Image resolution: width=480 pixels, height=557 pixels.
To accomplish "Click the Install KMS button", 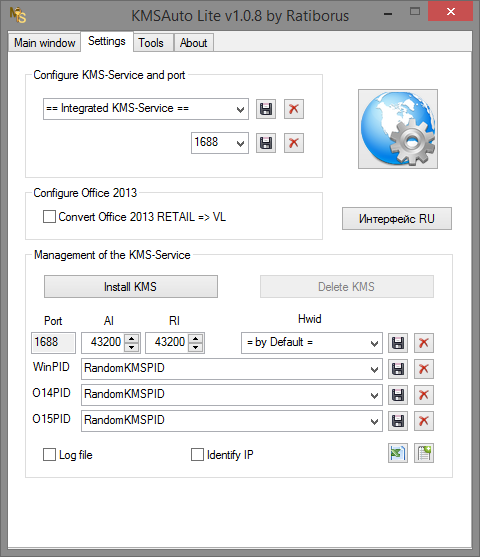I will (x=131, y=286).
